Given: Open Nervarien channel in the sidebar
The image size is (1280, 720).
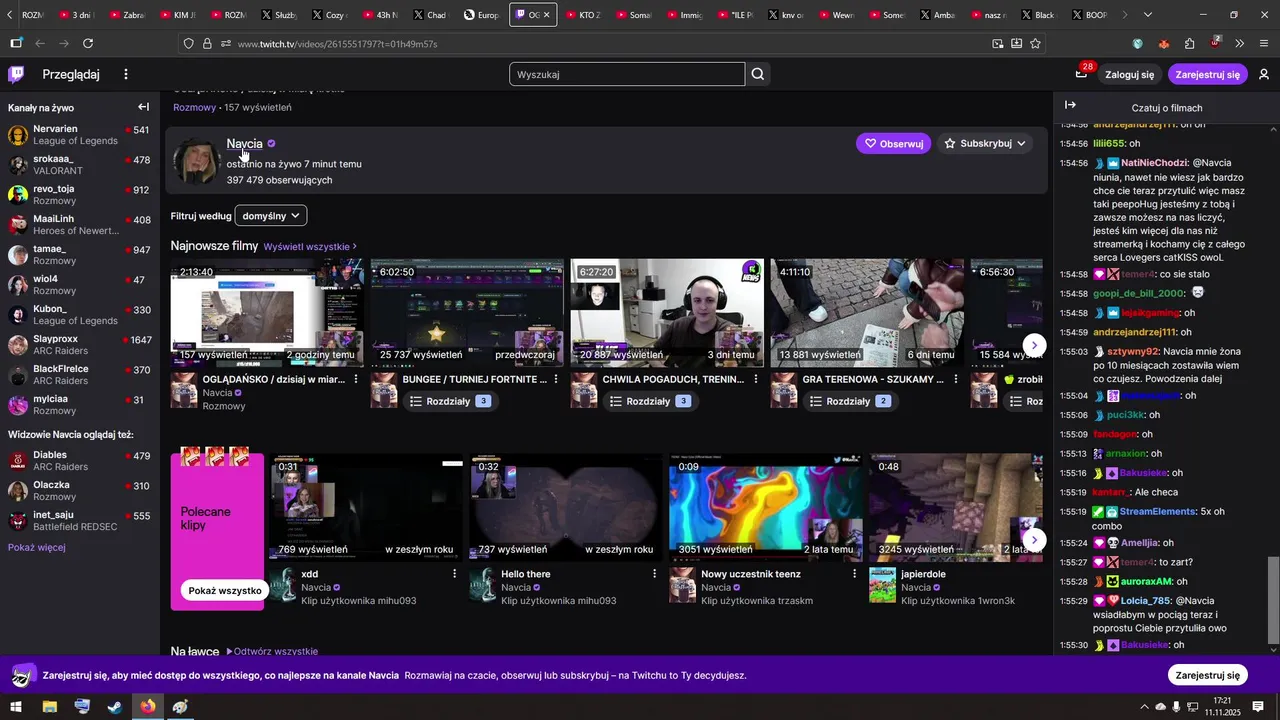Looking at the screenshot, I should (x=79, y=135).
